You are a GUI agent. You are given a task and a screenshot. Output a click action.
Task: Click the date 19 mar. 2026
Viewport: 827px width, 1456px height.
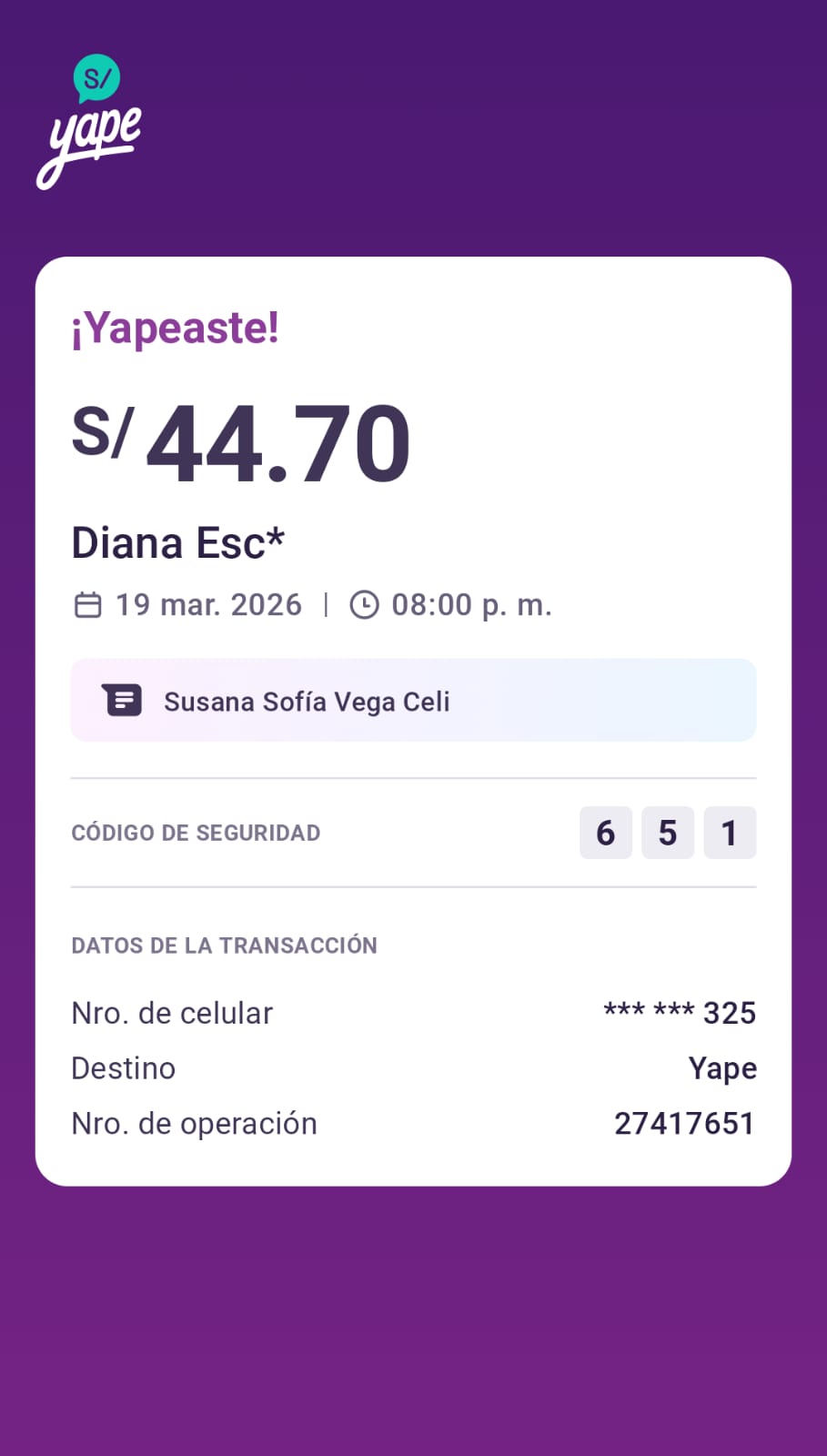[x=208, y=605]
